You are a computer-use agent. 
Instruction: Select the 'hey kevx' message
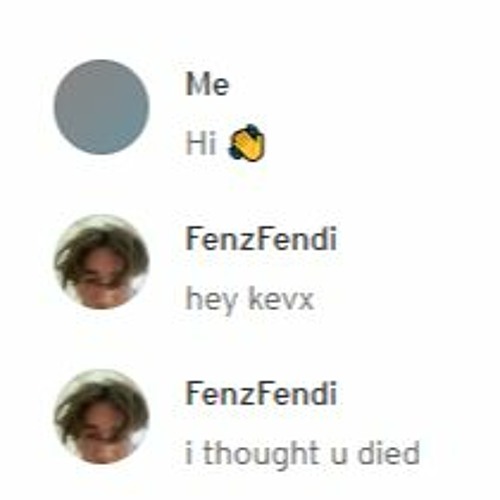[250, 300]
